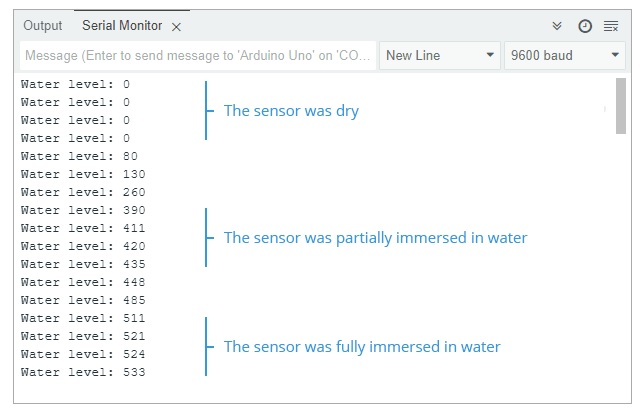This screenshot has width=644, height=417.
Task: Click the serial output vertical scrollbar
Action: [x=620, y=110]
